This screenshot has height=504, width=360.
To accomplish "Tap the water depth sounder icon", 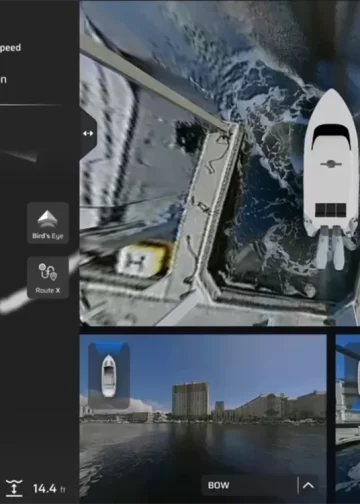I will tap(14, 488).
